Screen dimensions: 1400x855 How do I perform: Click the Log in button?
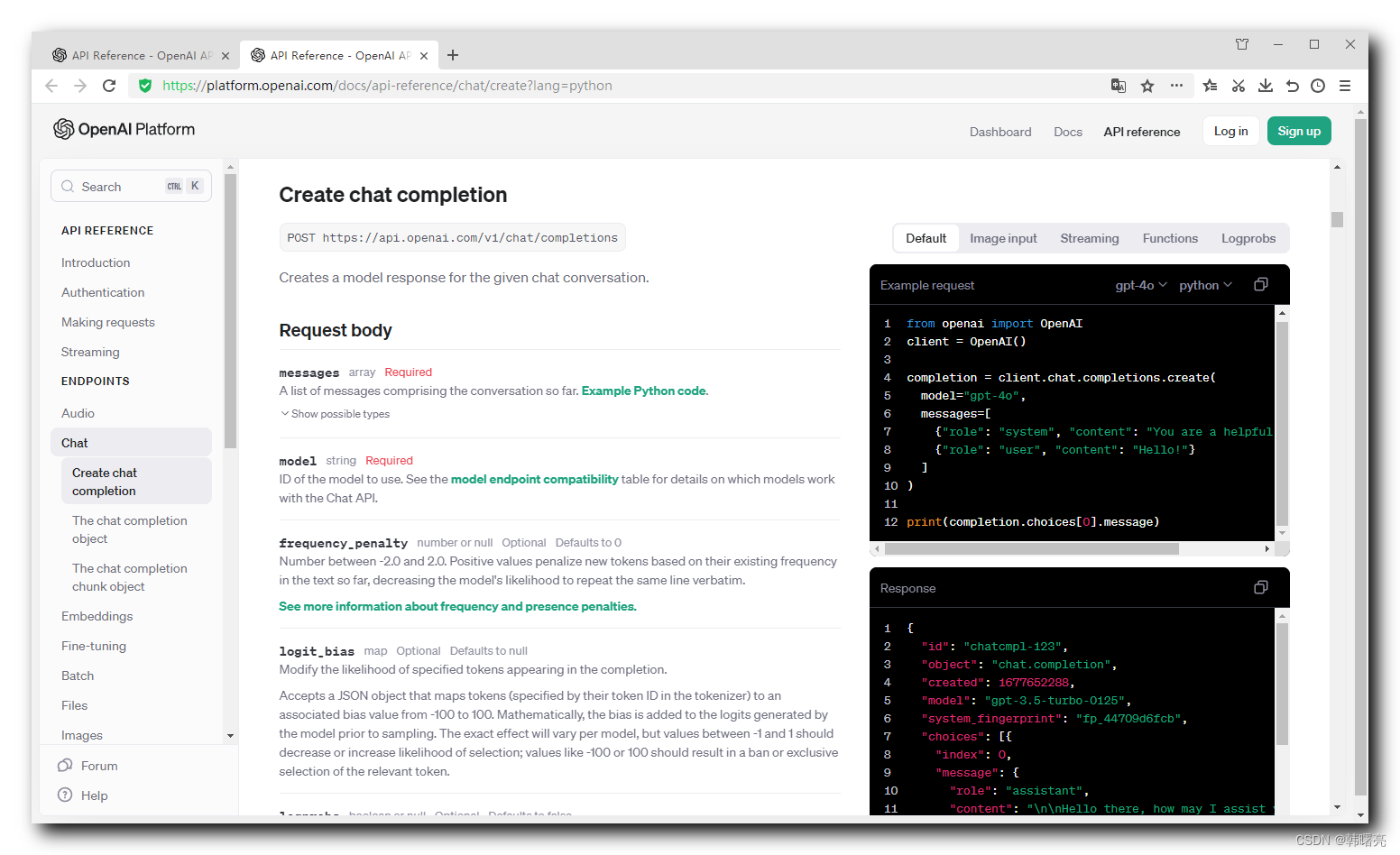tap(1230, 131)
